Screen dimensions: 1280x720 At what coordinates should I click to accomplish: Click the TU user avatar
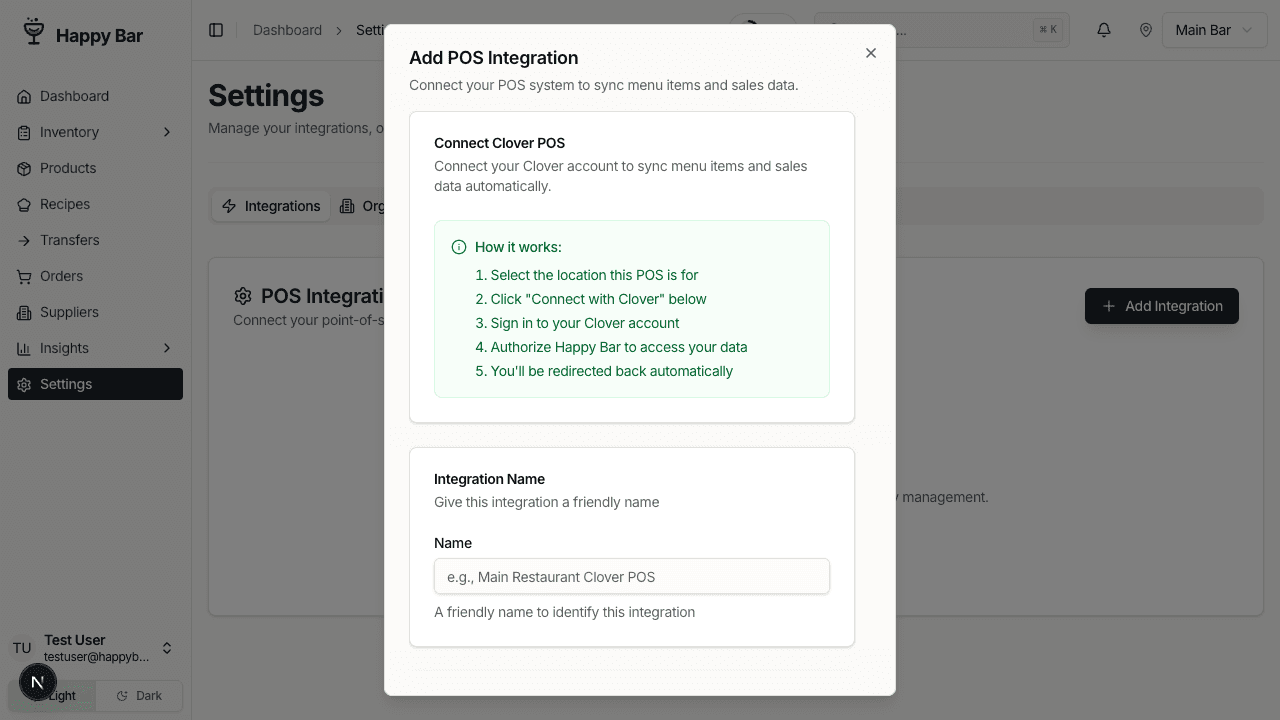(x=22, y=648)
